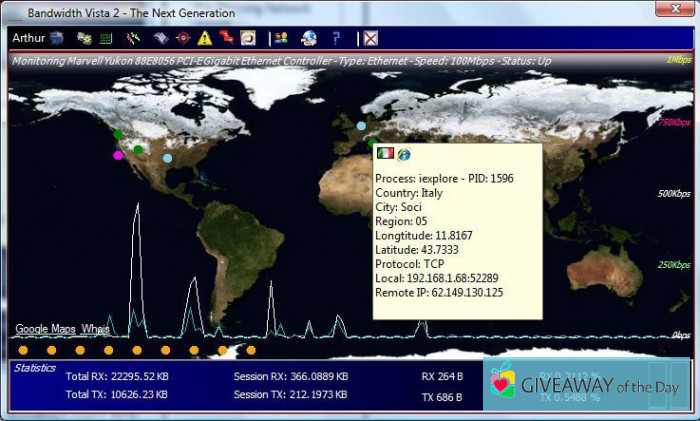Open the yellow warning alerts icon
Screen dimensions: 700x421
(x=204, y=38)
